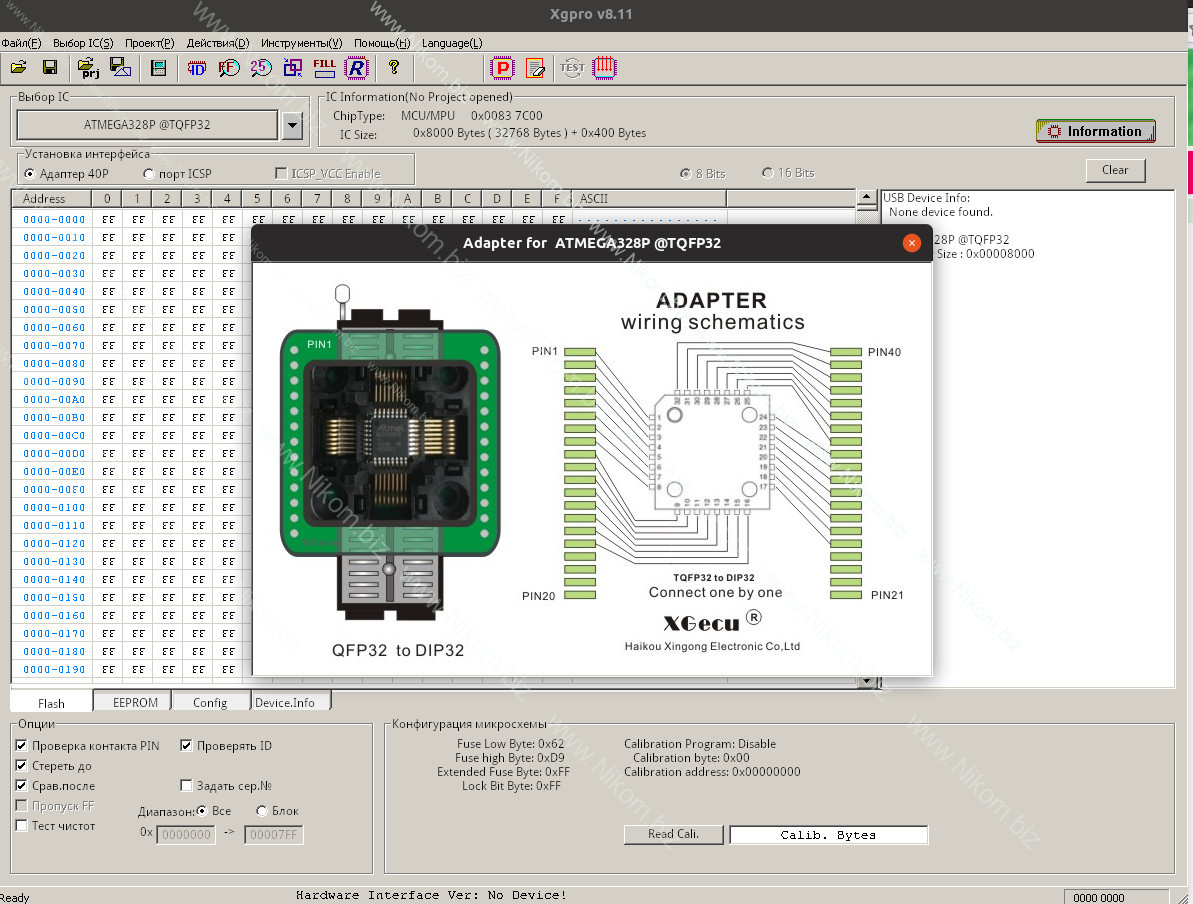The width and height of the screenshot is (1193, 904).
Task: Detect 25 series chip with magnifier icon
Action: coord(261,68)
